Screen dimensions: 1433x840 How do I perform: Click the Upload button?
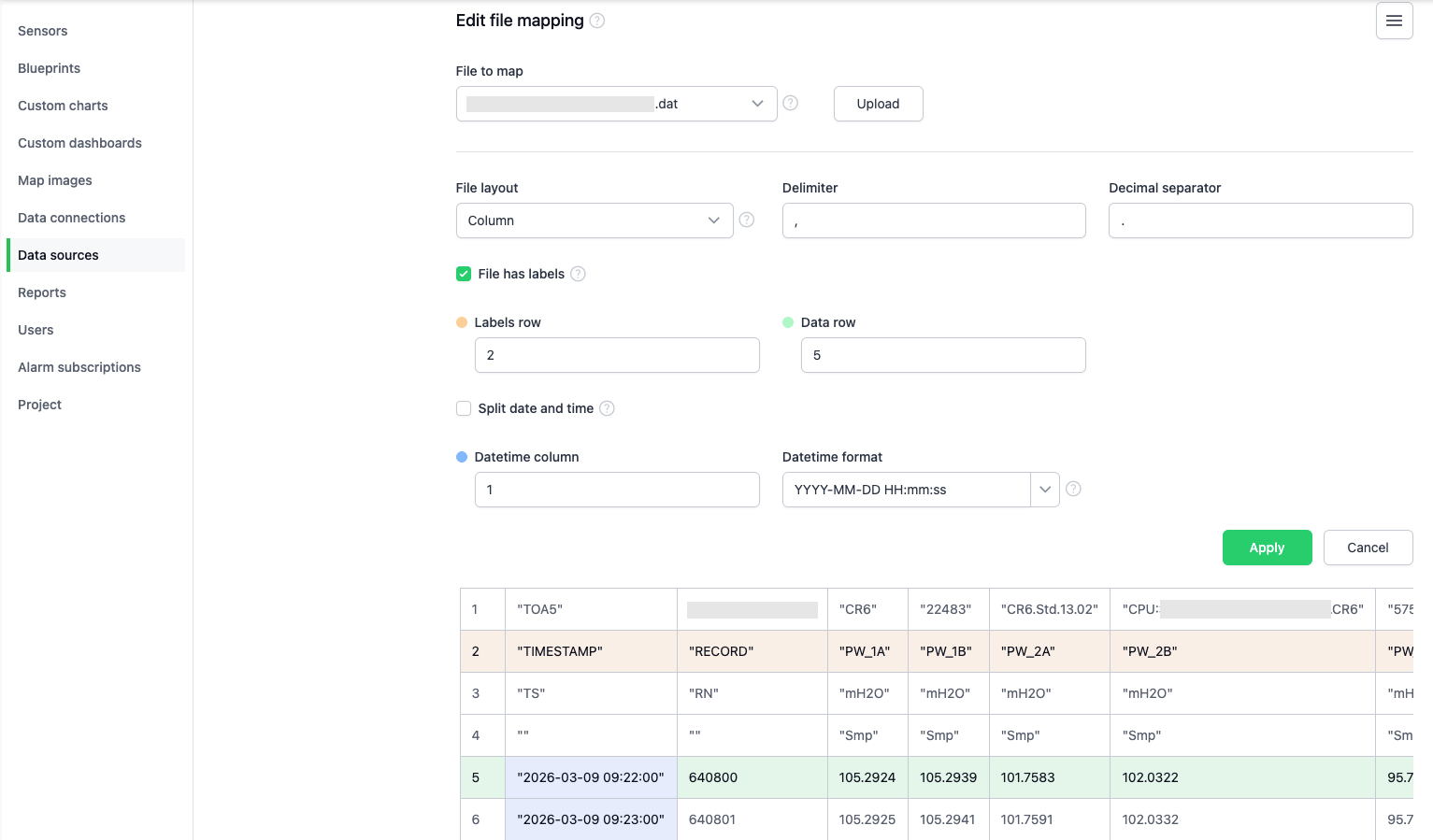[877, 104]
